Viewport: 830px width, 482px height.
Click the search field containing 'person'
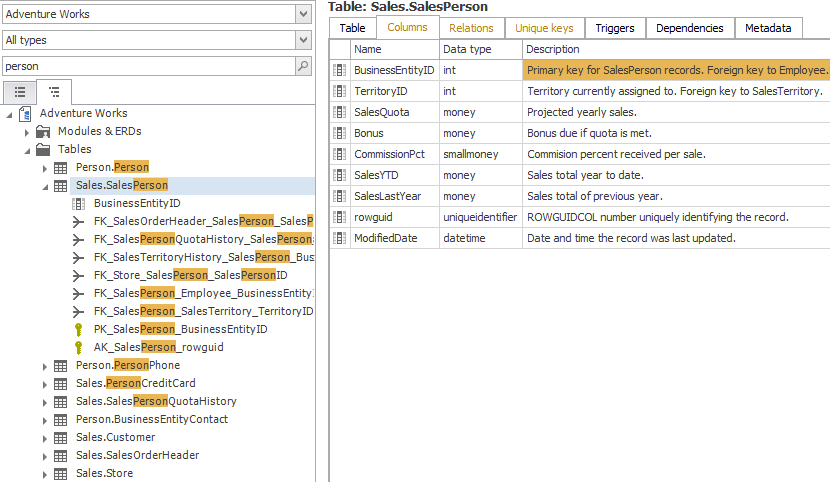tap(148, 66)
